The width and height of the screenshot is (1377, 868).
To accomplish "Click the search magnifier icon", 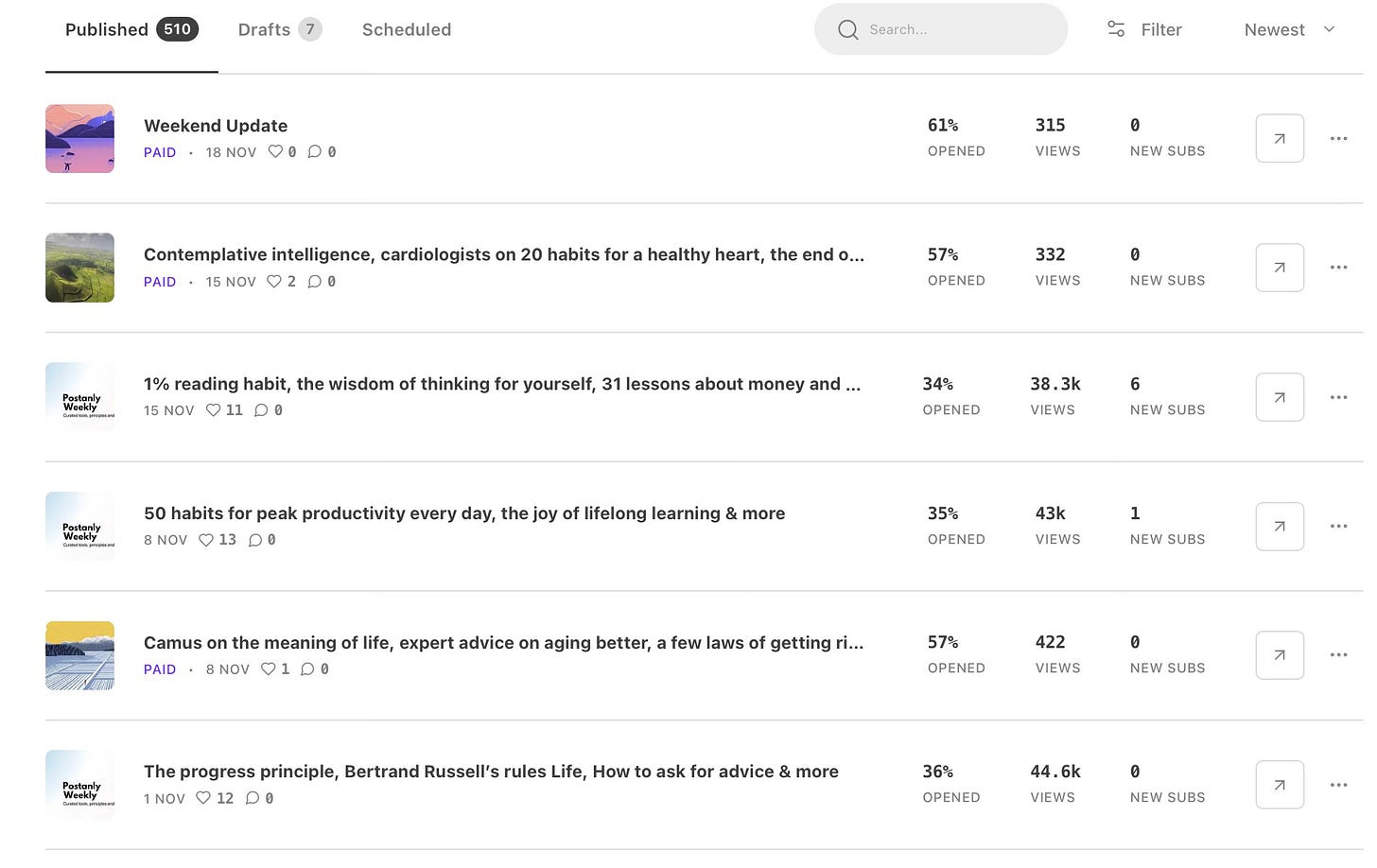I will click(x=848, y=29).
